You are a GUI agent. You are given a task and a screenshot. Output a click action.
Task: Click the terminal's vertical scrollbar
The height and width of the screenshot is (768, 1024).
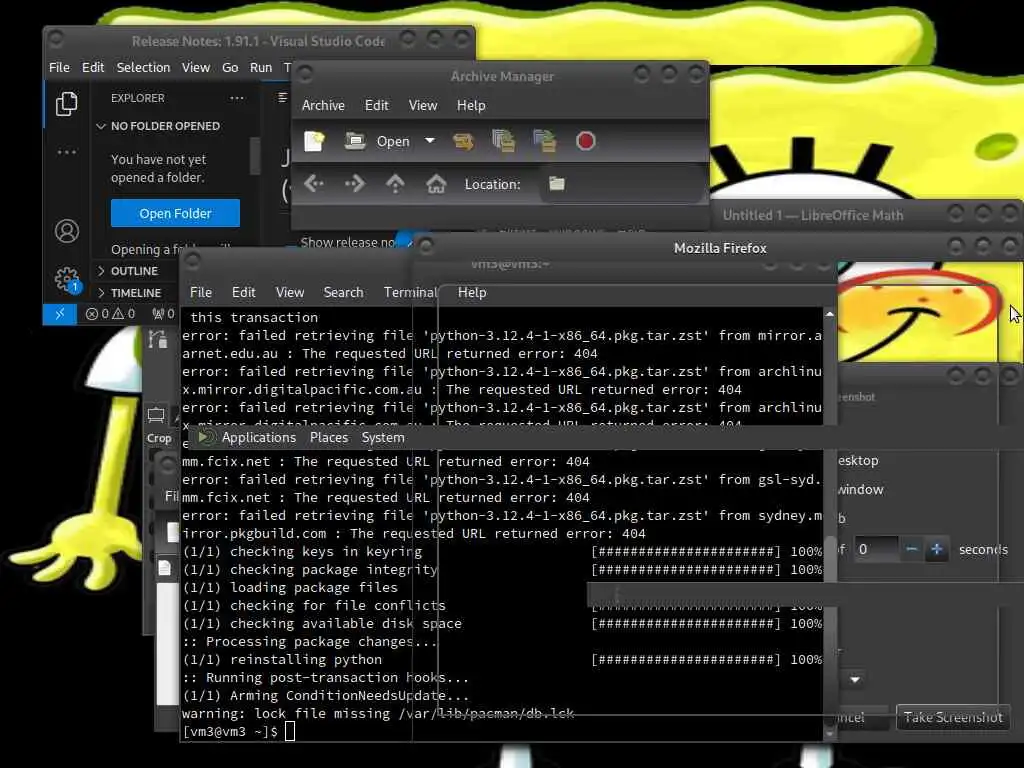pyautogui.click(x=829, y=522)
